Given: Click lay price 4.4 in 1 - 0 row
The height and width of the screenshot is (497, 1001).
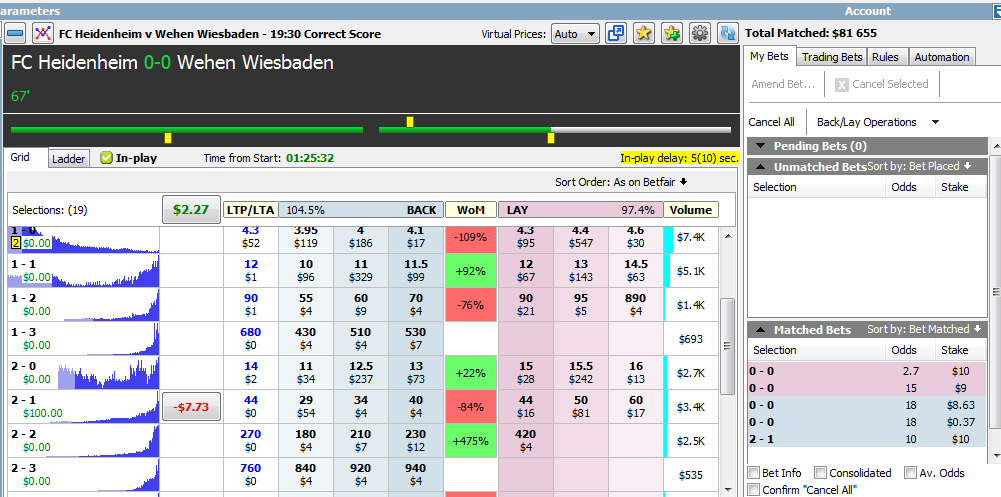Looking at the screenshot, I should [580, 237].
